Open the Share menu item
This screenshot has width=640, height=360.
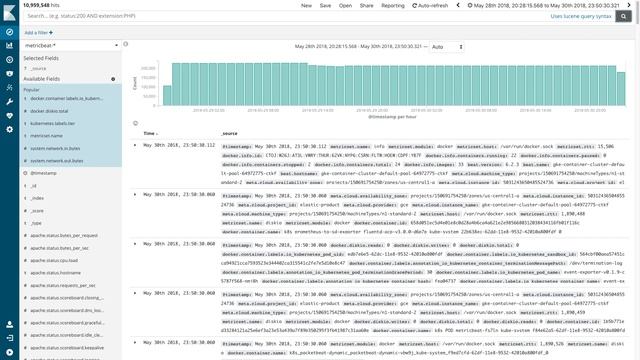(x=366, y=6)
